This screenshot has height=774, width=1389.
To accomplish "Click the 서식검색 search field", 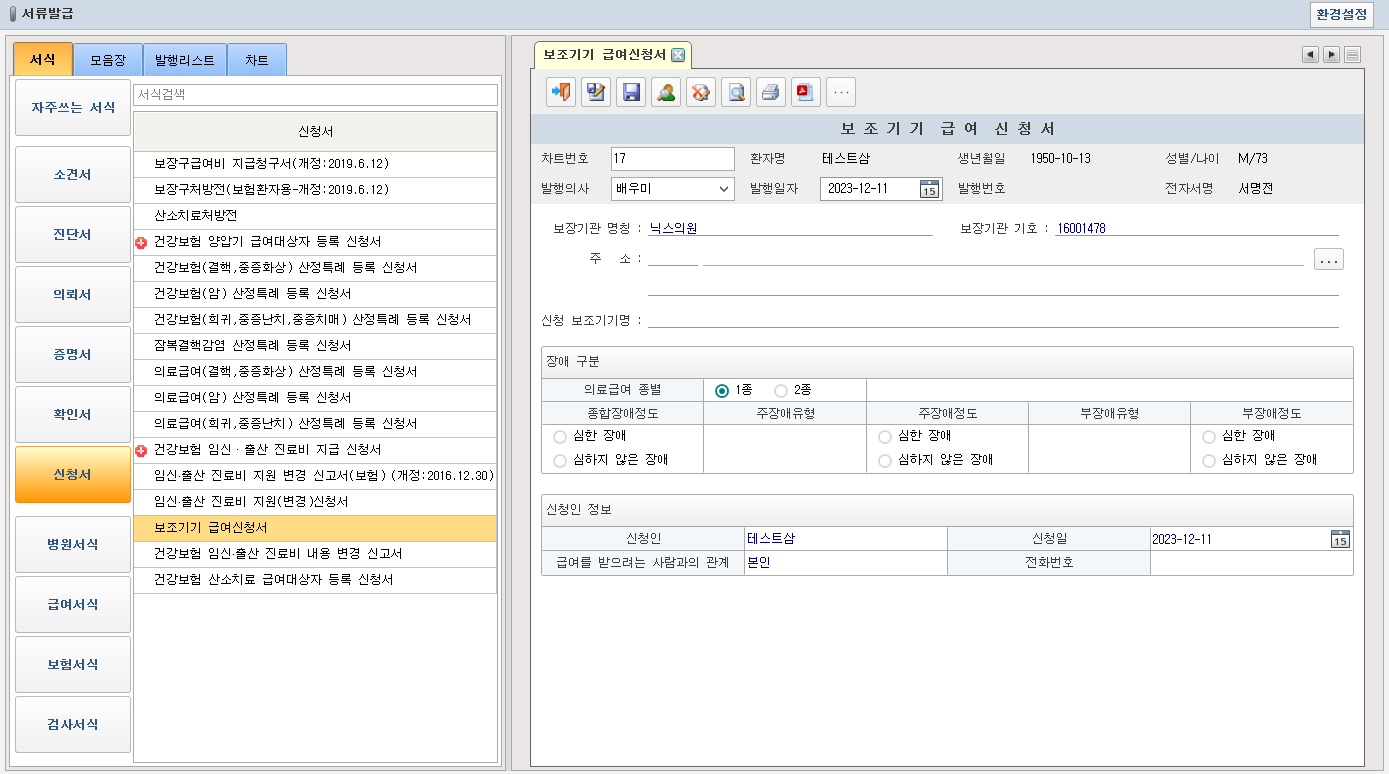I will pos(315,95).
